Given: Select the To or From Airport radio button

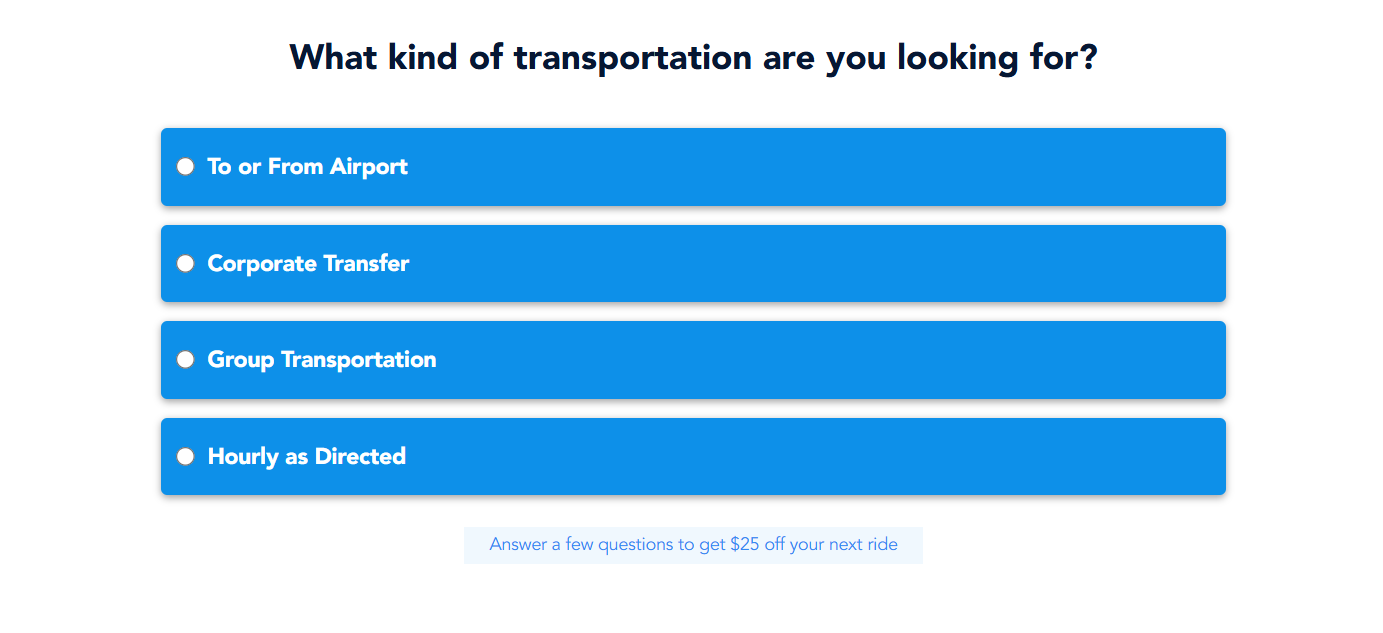Looking at the screenshot, I should [185, 167].
